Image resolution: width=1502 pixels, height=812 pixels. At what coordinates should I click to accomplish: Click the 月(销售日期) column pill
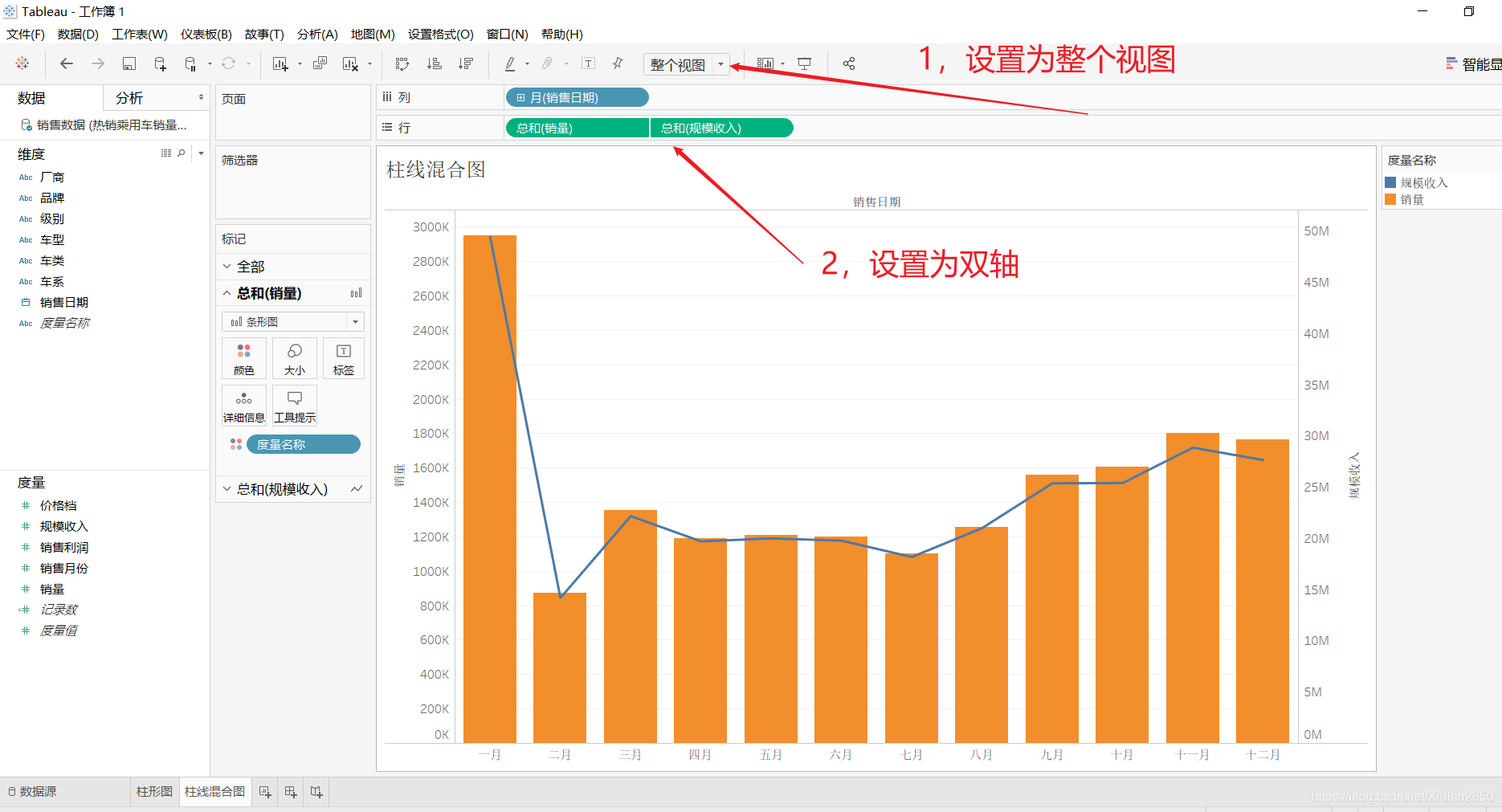(x=577, y=98)
